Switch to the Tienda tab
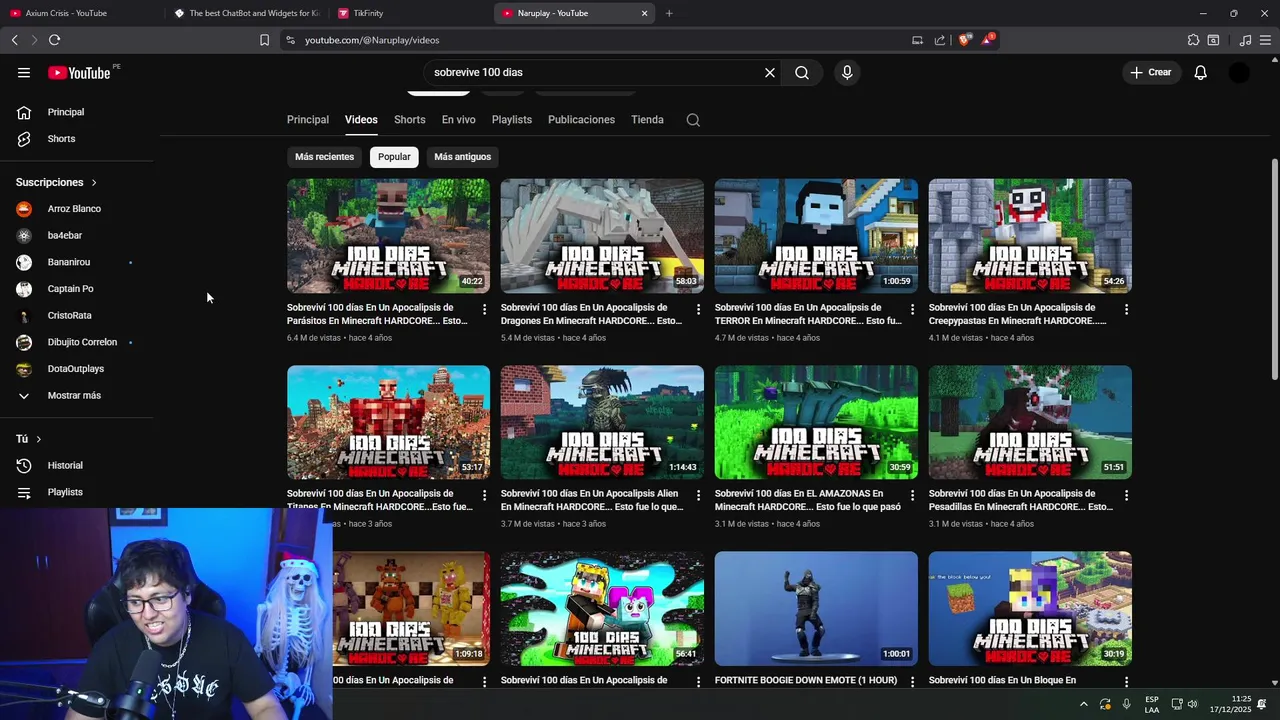Viewport: 1280px width, 720px height. [x=647, y=120]
